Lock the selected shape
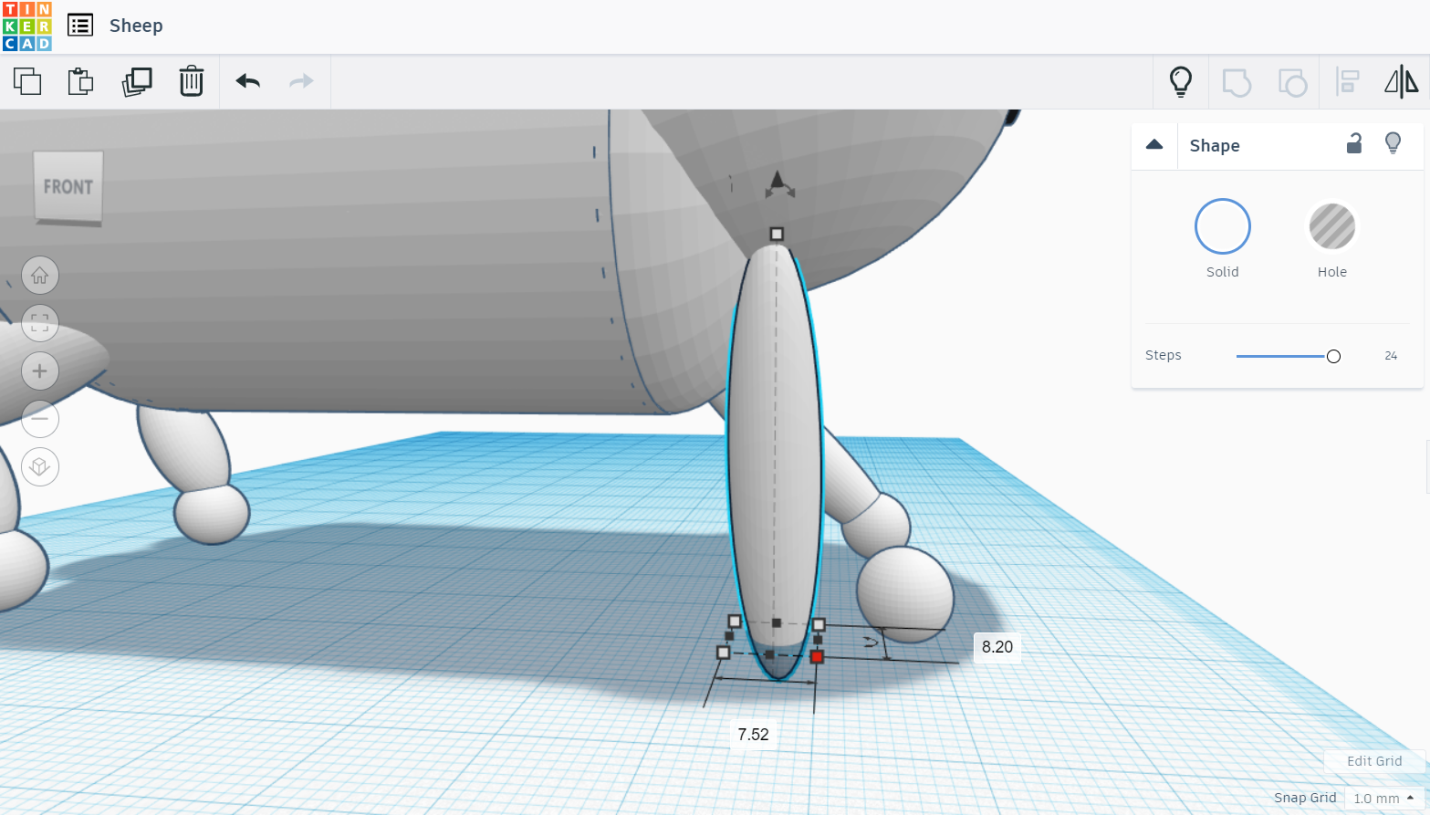The height and width of the screenshot is (815, 1430). [1354, 144]
